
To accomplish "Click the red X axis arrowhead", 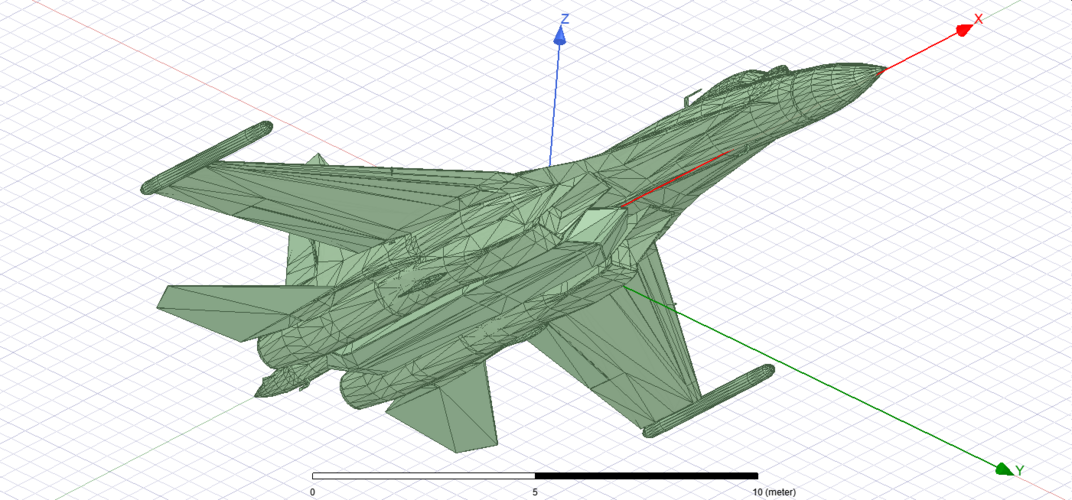I will [x=964, y=29].
